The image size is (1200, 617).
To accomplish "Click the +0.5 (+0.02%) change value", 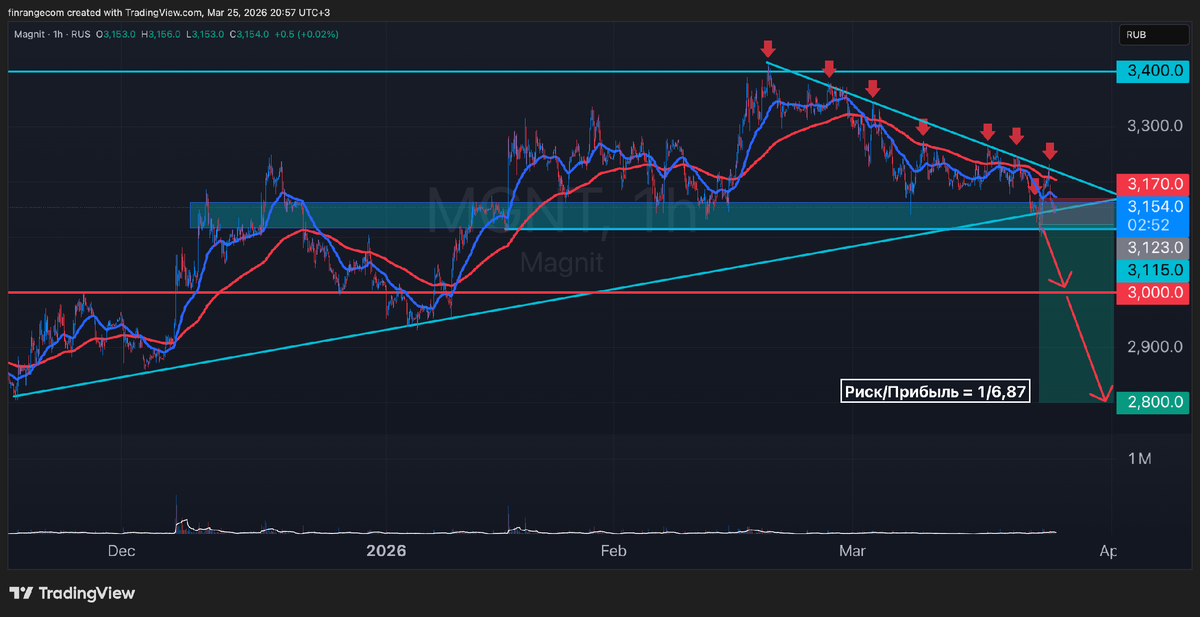I will click(306, 34).
